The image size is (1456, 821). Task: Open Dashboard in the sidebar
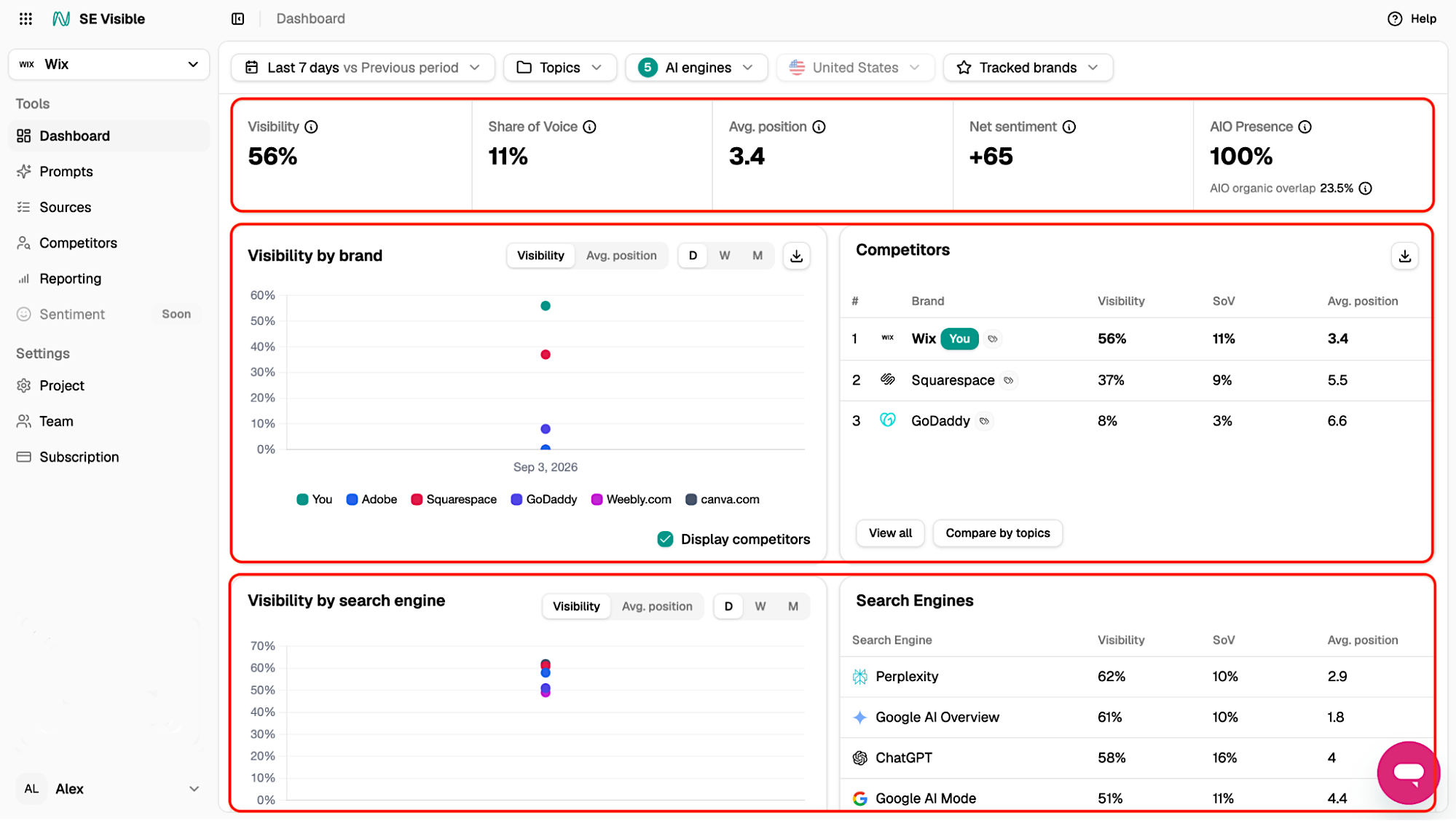click(109, 136)
